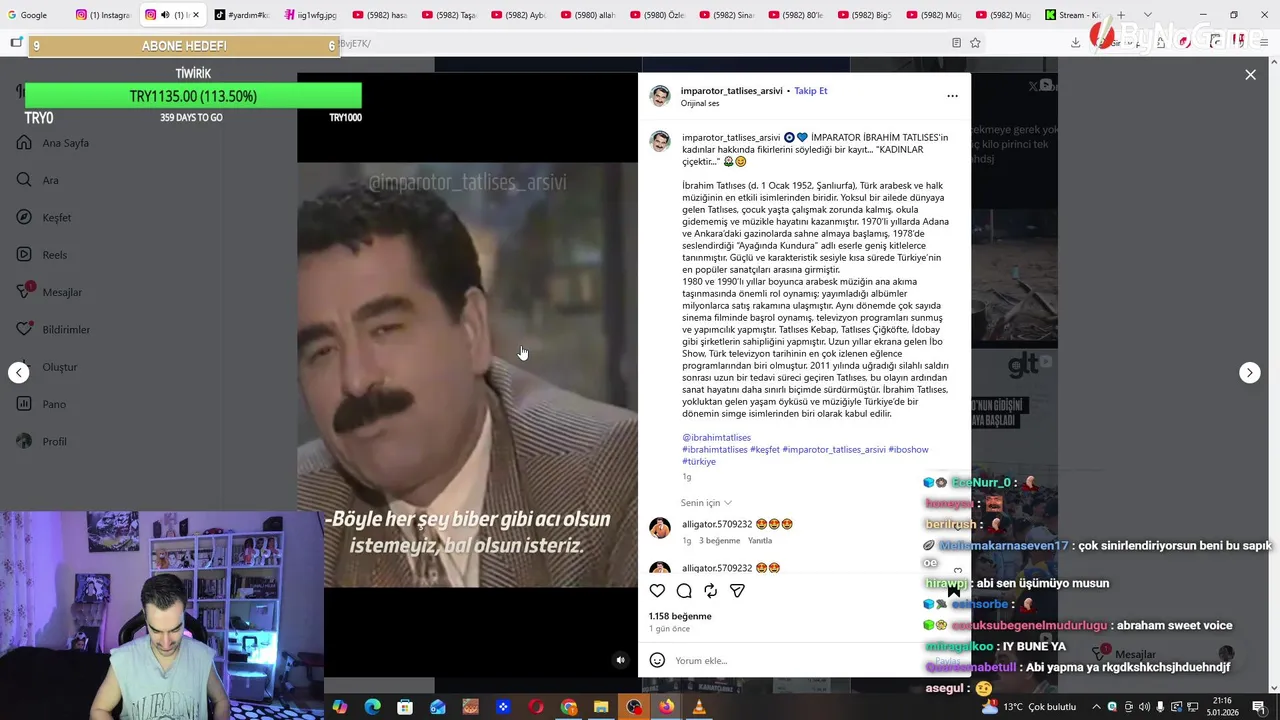Open Pano dashboard in sidebar
The image size is (1280, 720).
point(41,404)
